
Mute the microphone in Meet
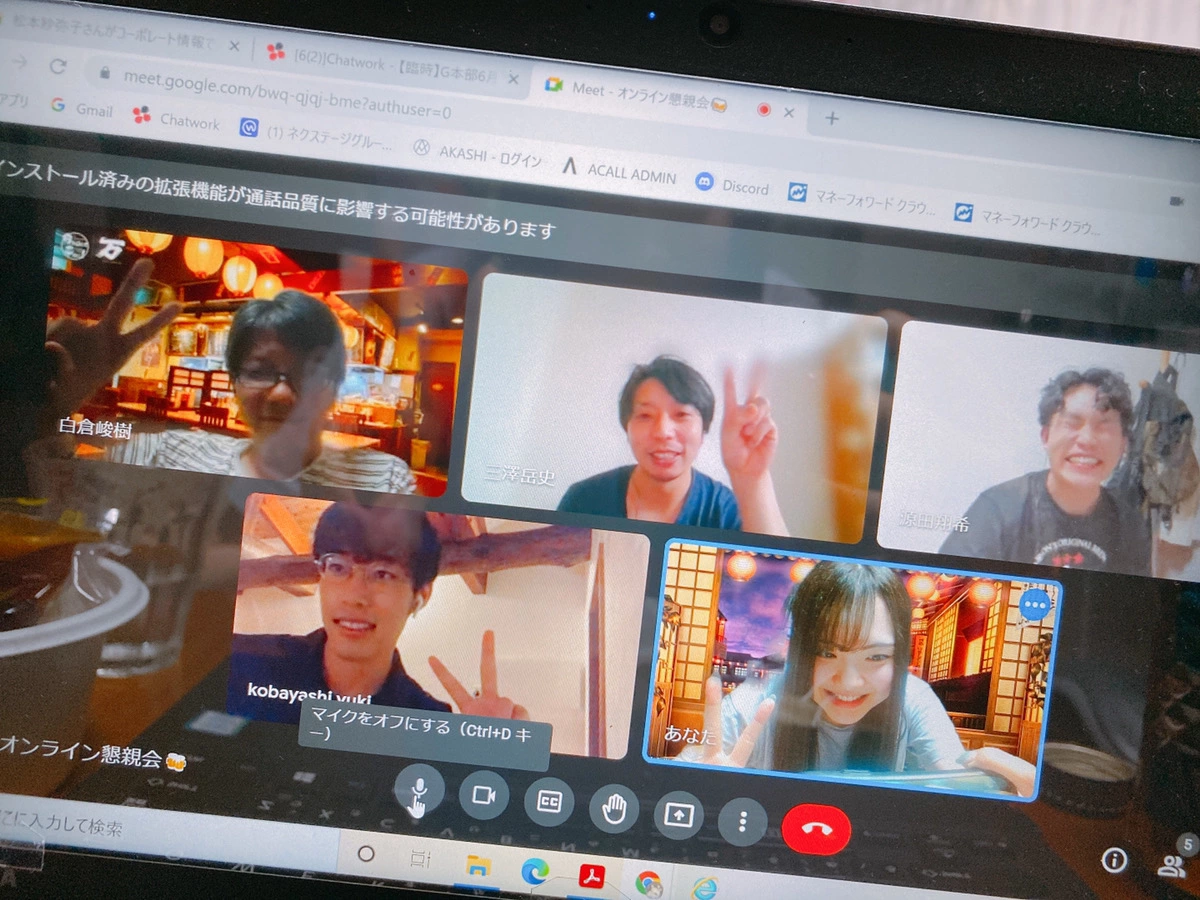419,791
